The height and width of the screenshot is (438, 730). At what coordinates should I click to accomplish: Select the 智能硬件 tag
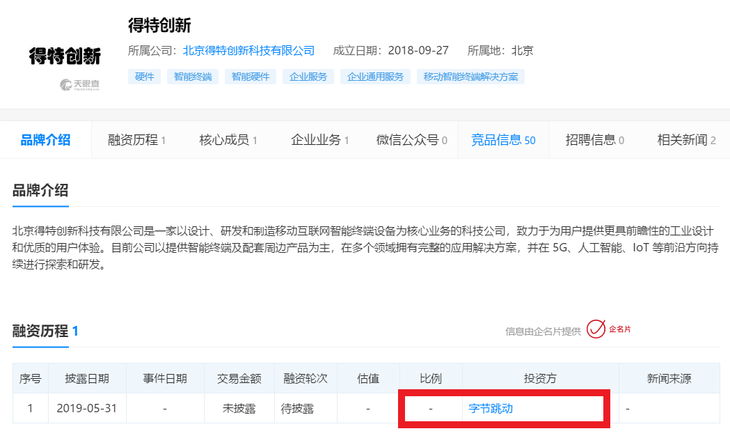tap(250, 76)
